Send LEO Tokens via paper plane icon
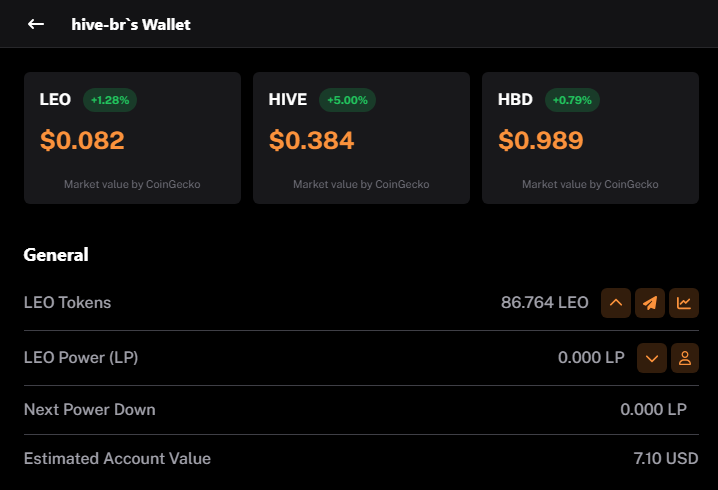The width and height of the screenshot is (718, 490). click(650, 303)
